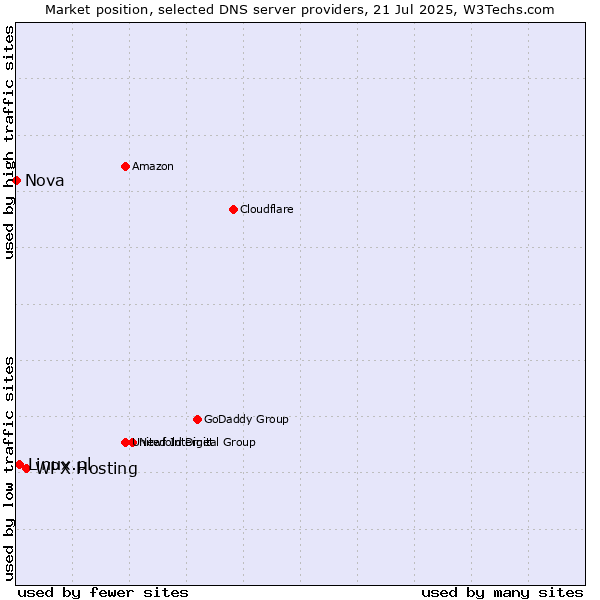Click the 'used by many sites' axis label
Screen dimensions: 600x600
click(x=502, y=593)
